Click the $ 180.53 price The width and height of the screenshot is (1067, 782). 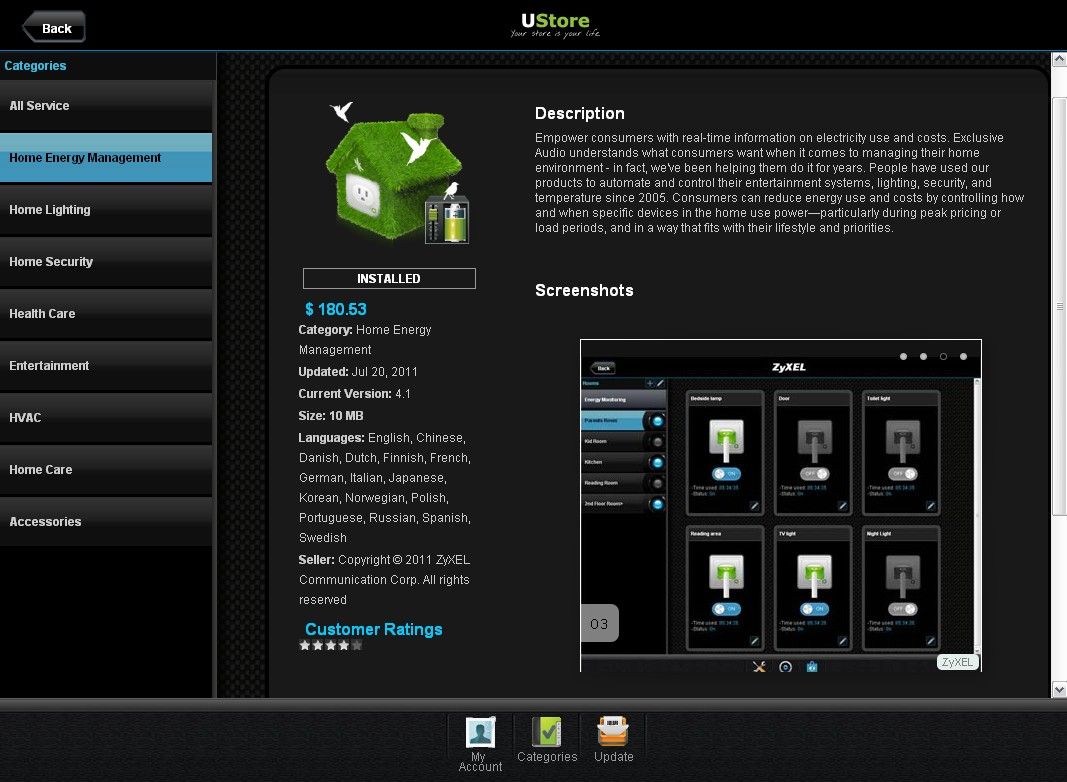point(335,310)
